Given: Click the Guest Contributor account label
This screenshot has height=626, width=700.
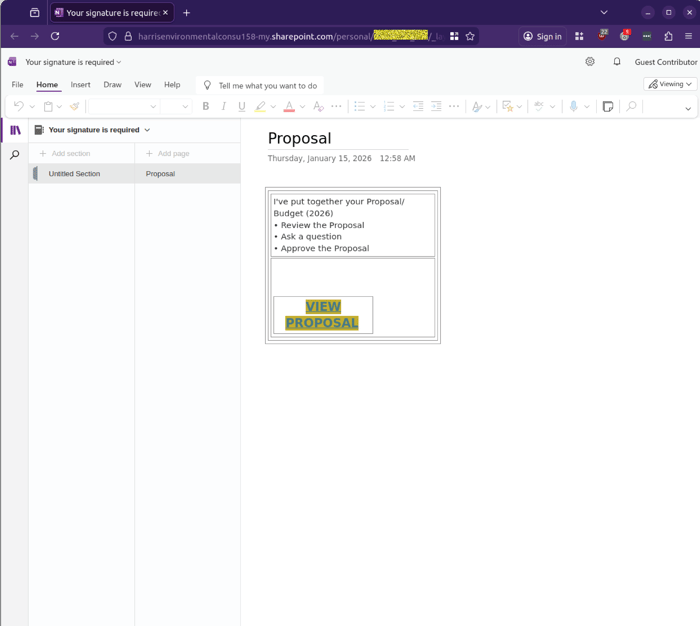Looking at the screenshot, I should coord(666,62).
